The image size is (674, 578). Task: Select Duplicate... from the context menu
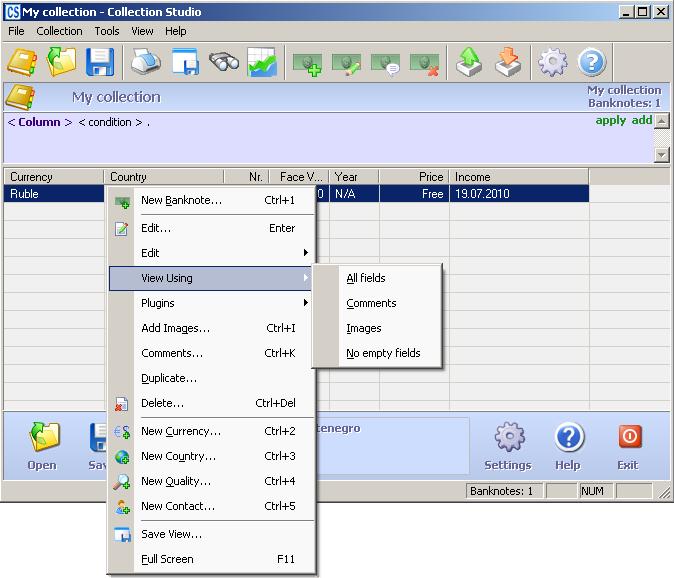click(x=211, y=378)
